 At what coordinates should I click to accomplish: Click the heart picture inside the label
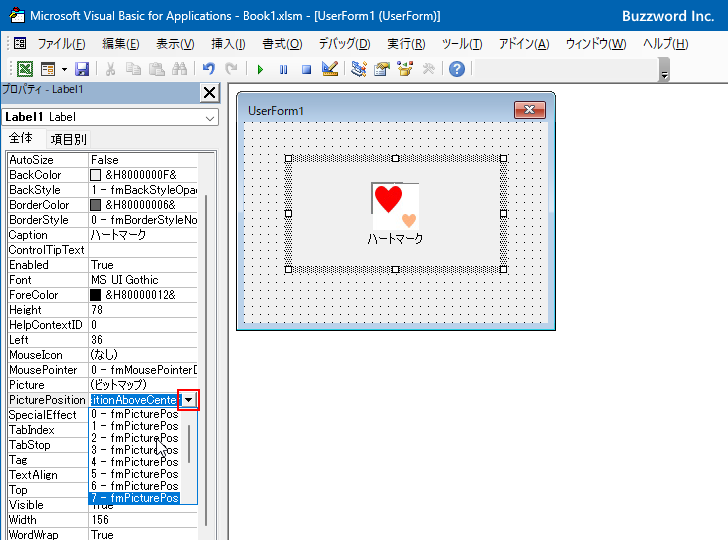(x=395, y=205)
